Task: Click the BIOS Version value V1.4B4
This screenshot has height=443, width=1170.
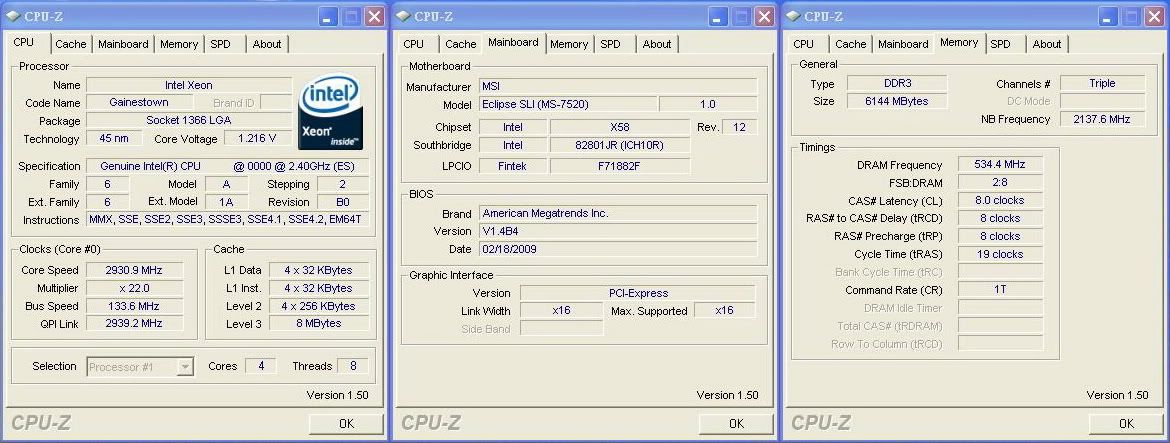Action: click(x=618, y=231)
